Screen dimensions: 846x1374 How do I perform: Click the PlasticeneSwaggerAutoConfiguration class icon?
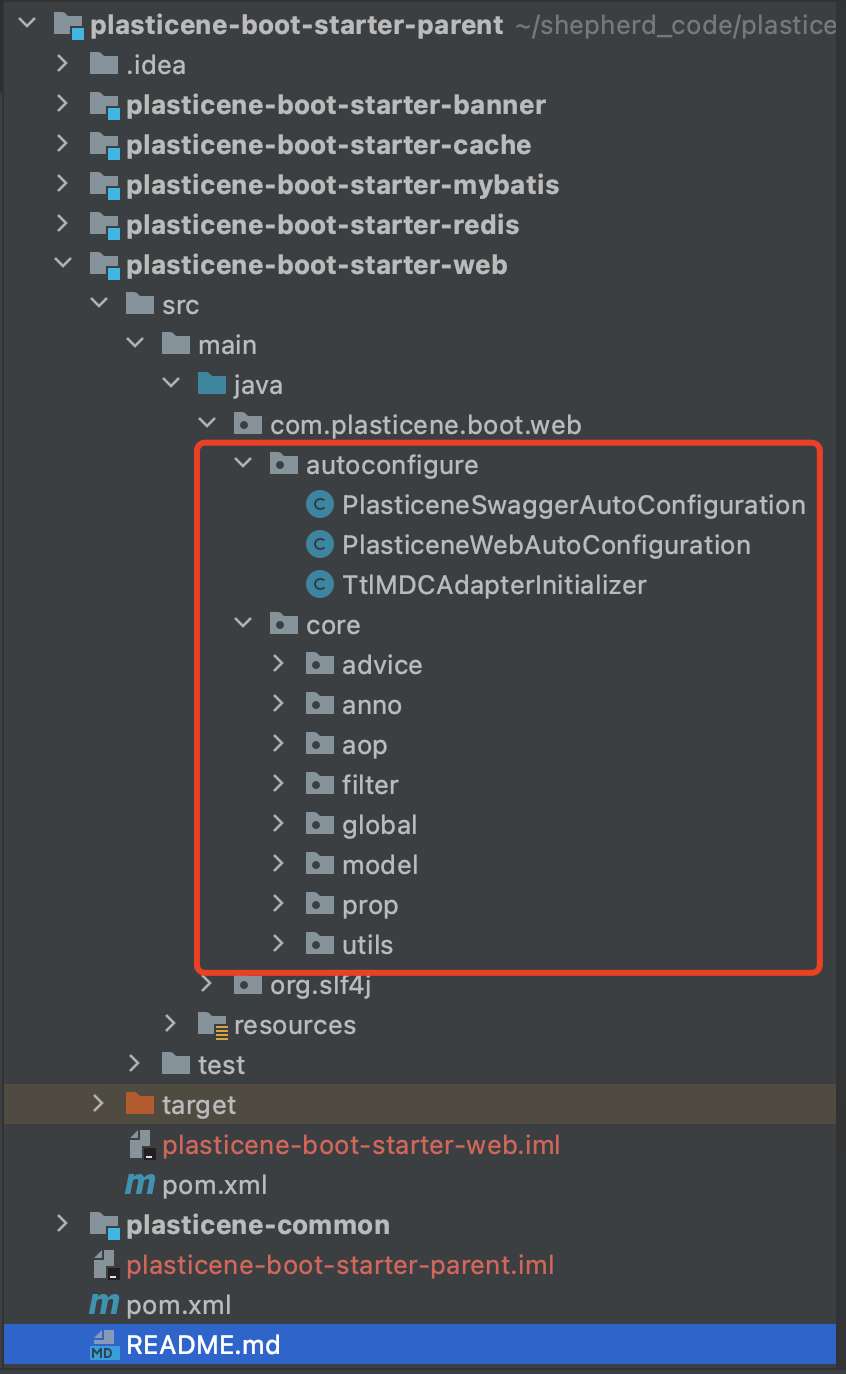tap(319, 505)
